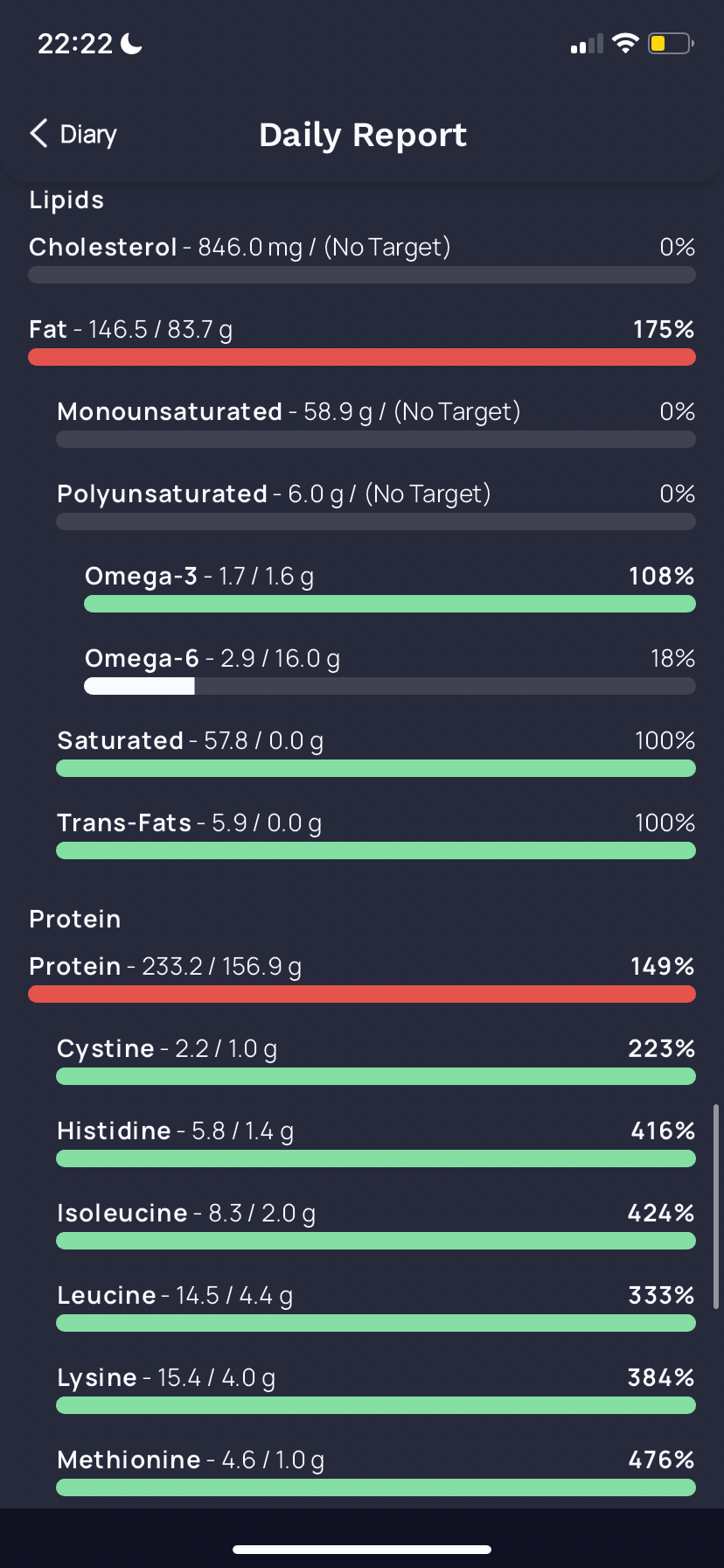
Task: Open Saturated fat details
Action: tap(376, 752)
